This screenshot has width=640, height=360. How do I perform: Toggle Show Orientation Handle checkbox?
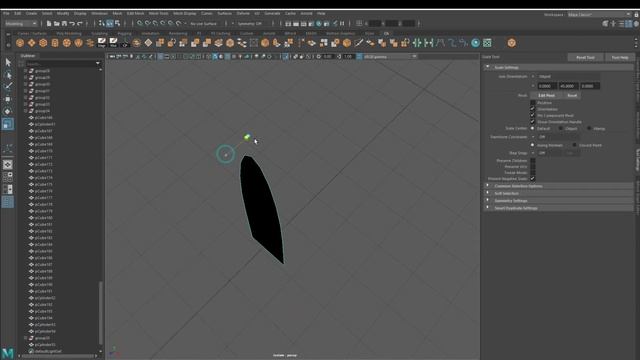(533, 122)
